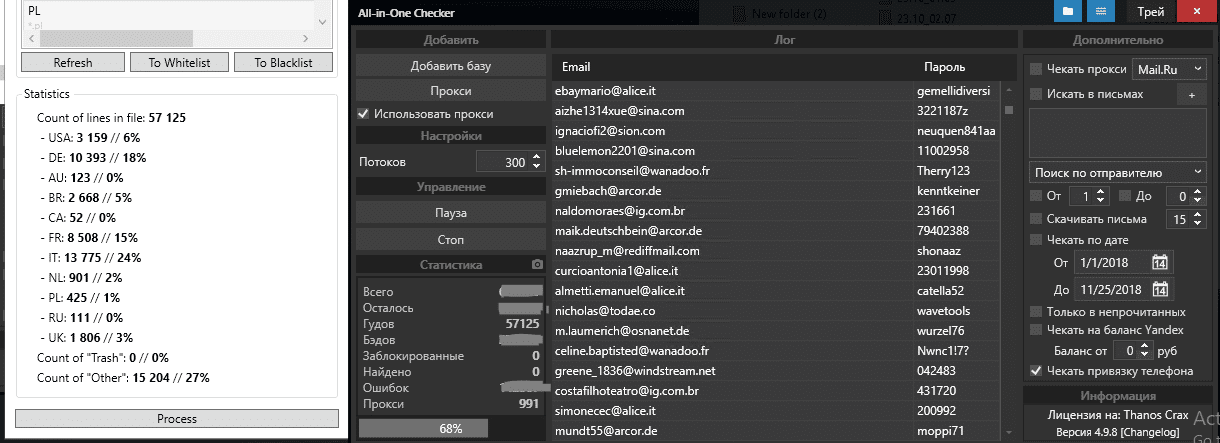Click the Refresh button
Image resolution: width=1220 pixels, height=443 pixels.
73,62
